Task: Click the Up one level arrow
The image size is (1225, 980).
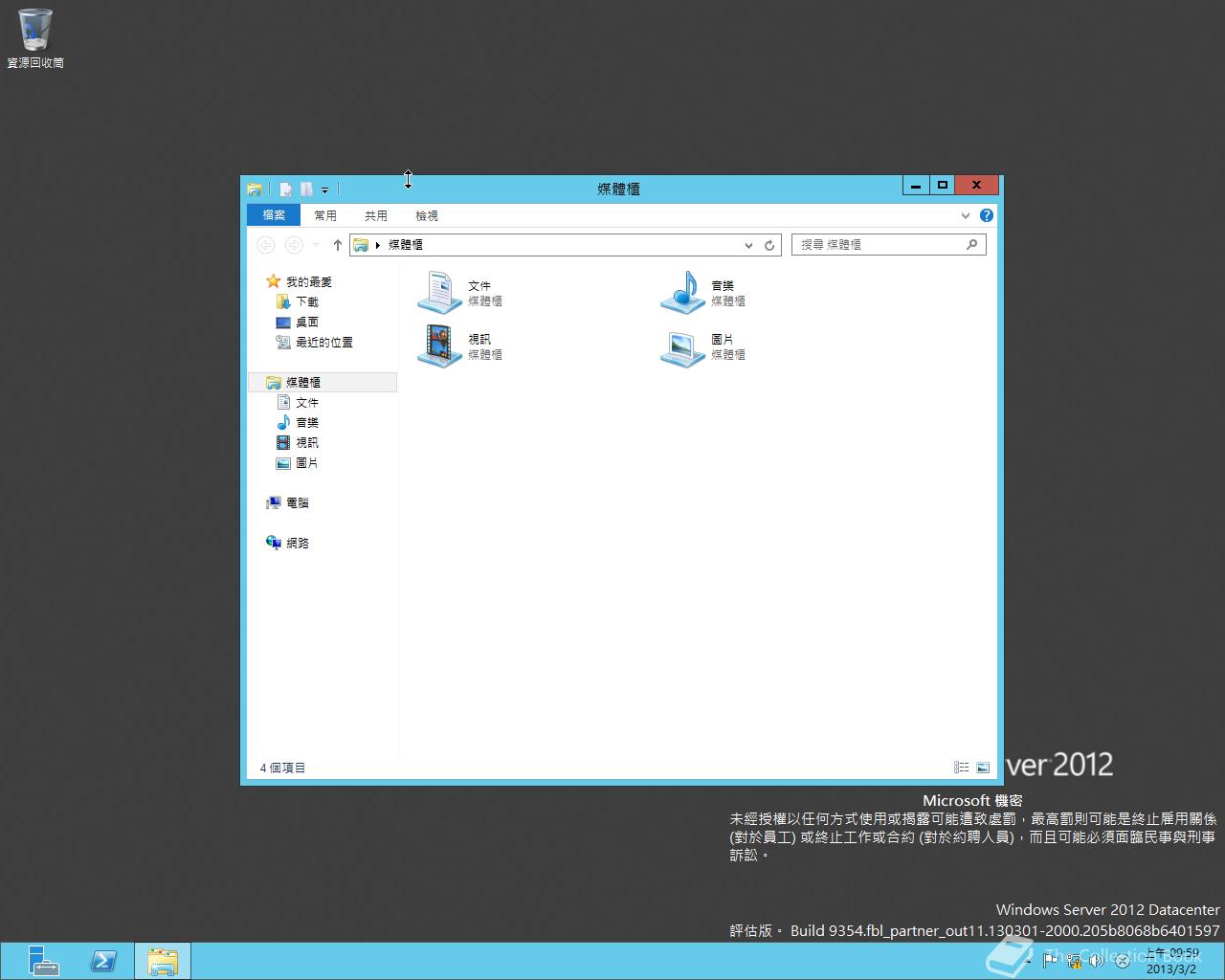Action: coord(337,245)
